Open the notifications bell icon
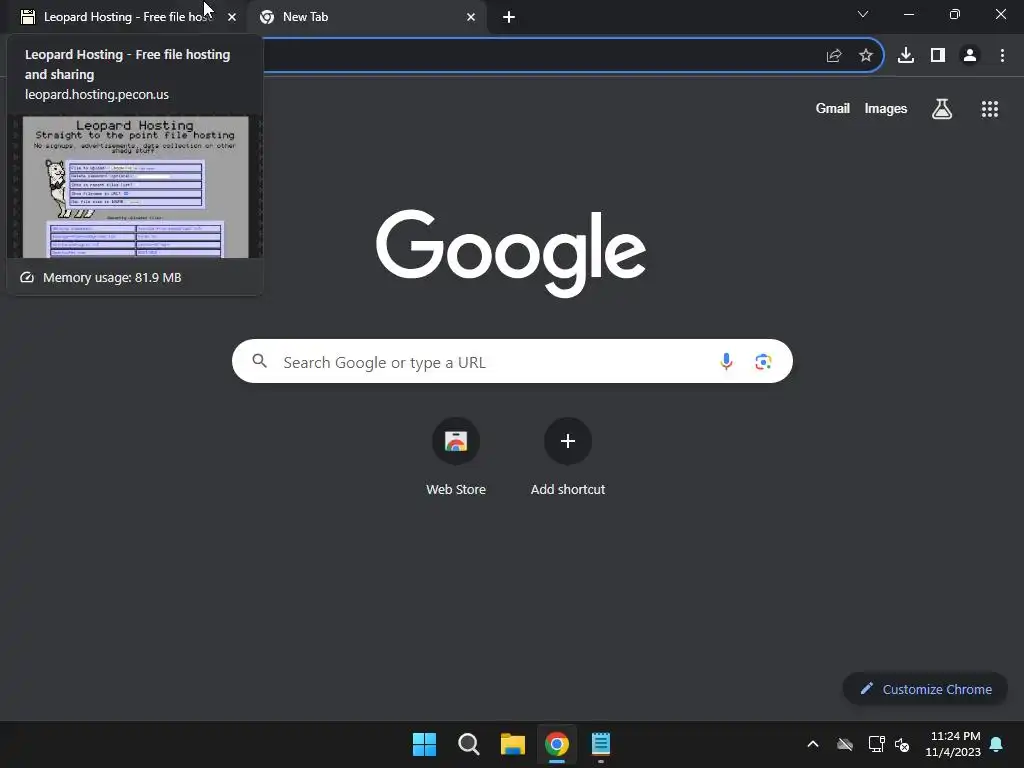Screen dimensions: 1024x768 tap(997, 744)
